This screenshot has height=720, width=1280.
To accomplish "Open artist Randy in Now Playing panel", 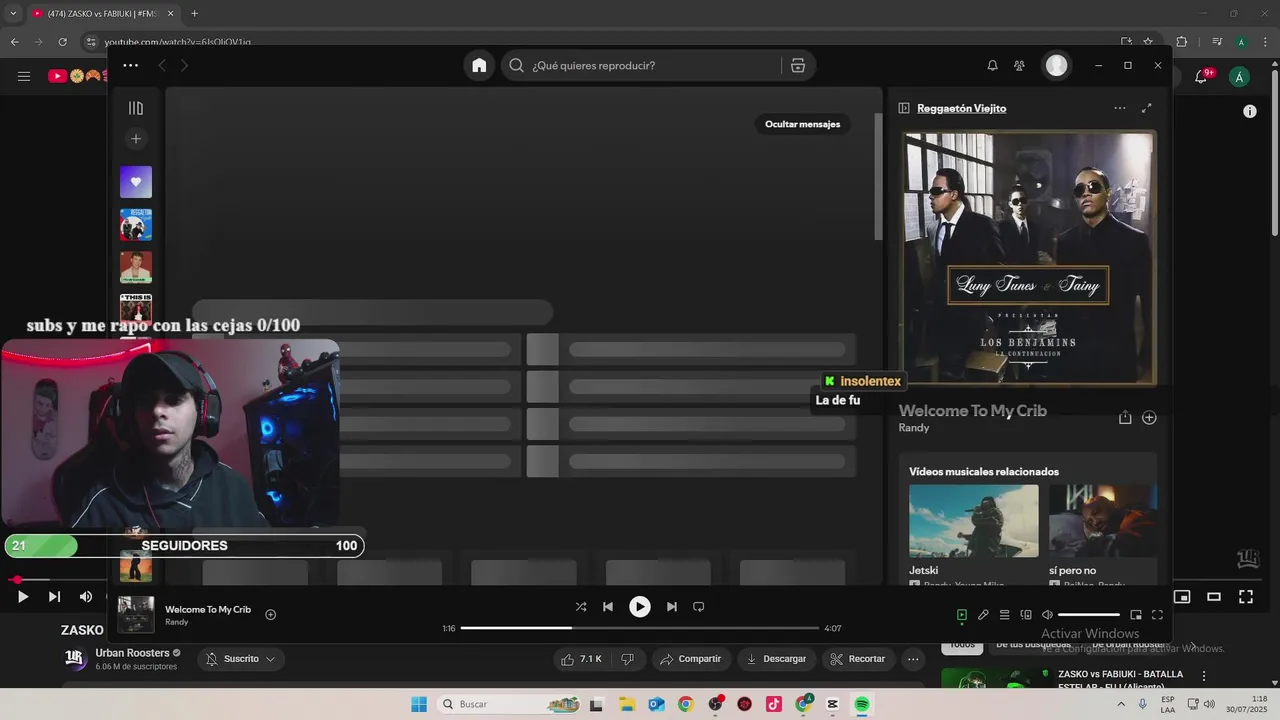I will point(914,428).
